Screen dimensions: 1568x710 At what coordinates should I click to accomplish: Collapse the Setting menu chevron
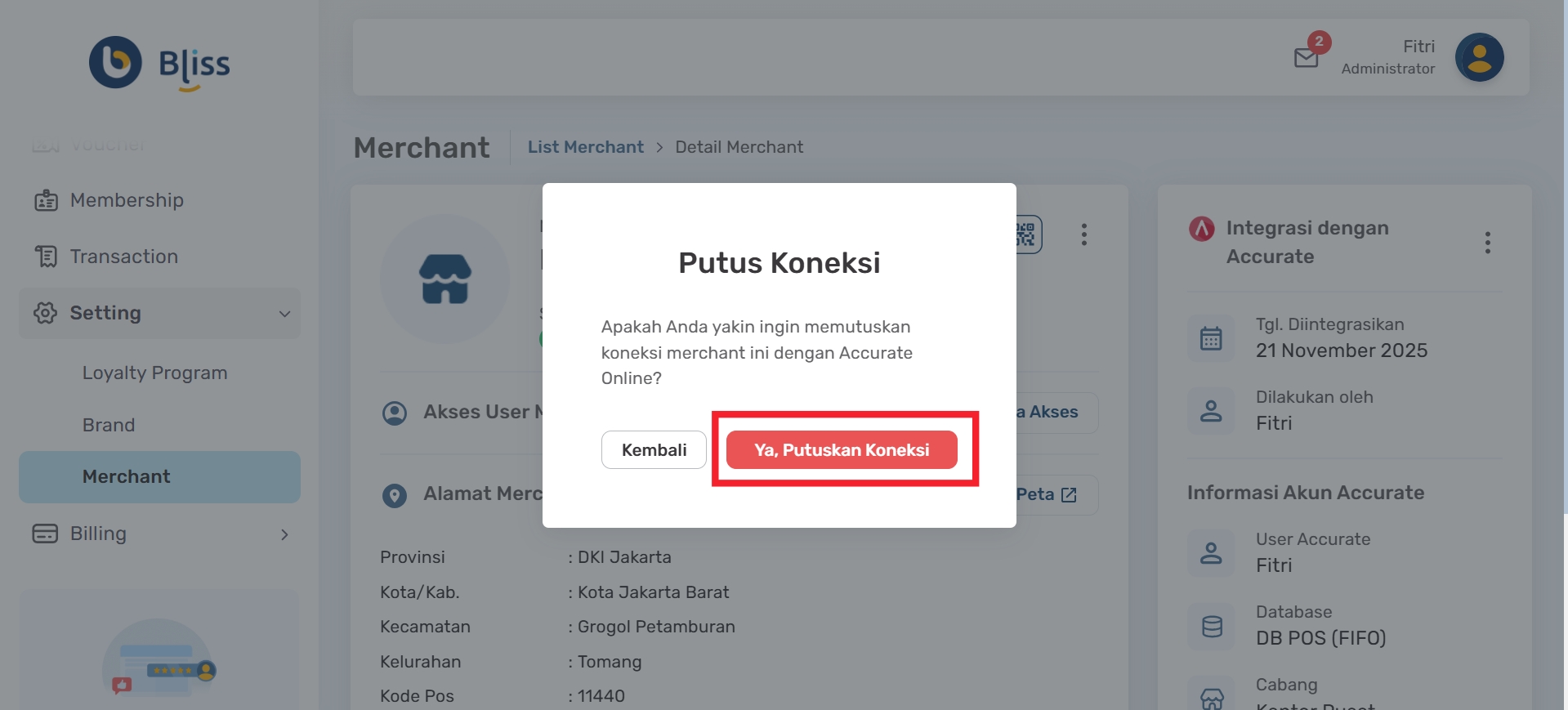(x=284, y=314)
